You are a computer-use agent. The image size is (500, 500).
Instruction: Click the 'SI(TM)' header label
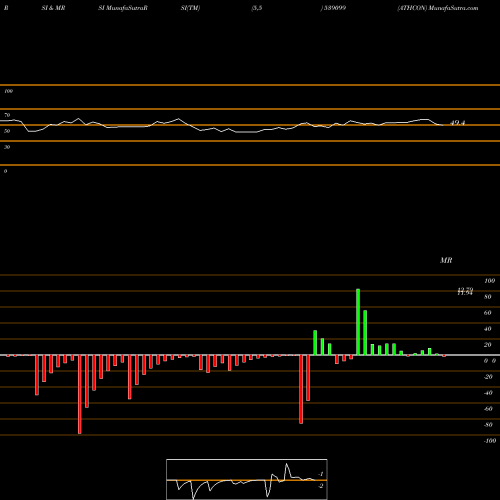pos(190,8)
